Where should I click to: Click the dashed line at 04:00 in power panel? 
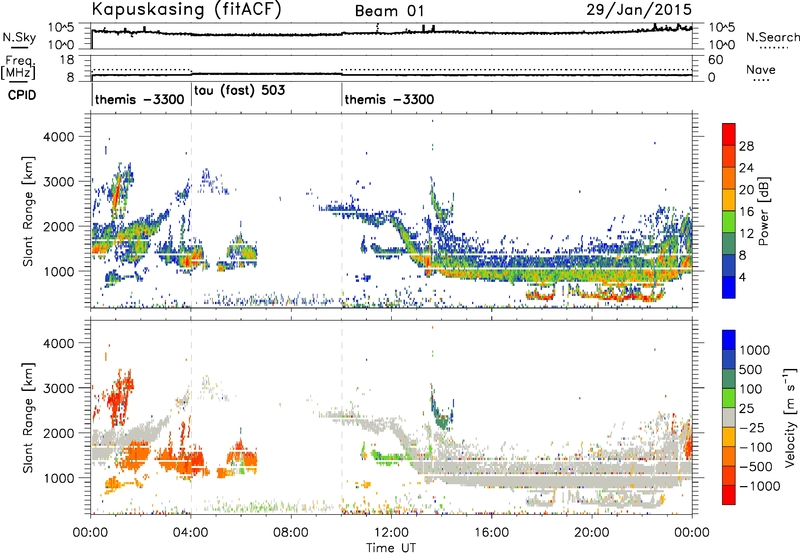pyautogui.click(x=191, y=211)
